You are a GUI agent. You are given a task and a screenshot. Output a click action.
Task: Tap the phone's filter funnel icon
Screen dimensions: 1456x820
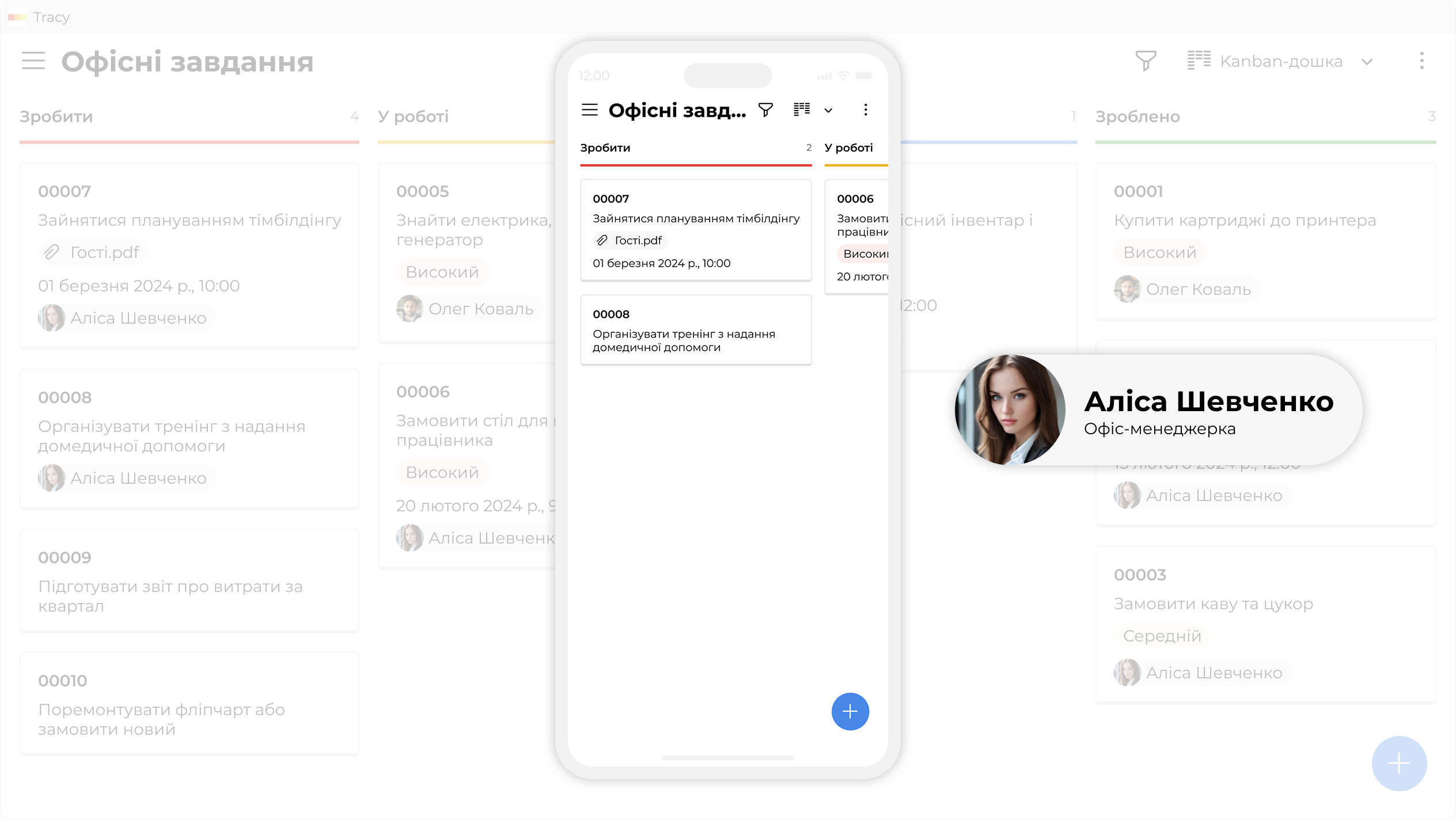tap(765, 109)
